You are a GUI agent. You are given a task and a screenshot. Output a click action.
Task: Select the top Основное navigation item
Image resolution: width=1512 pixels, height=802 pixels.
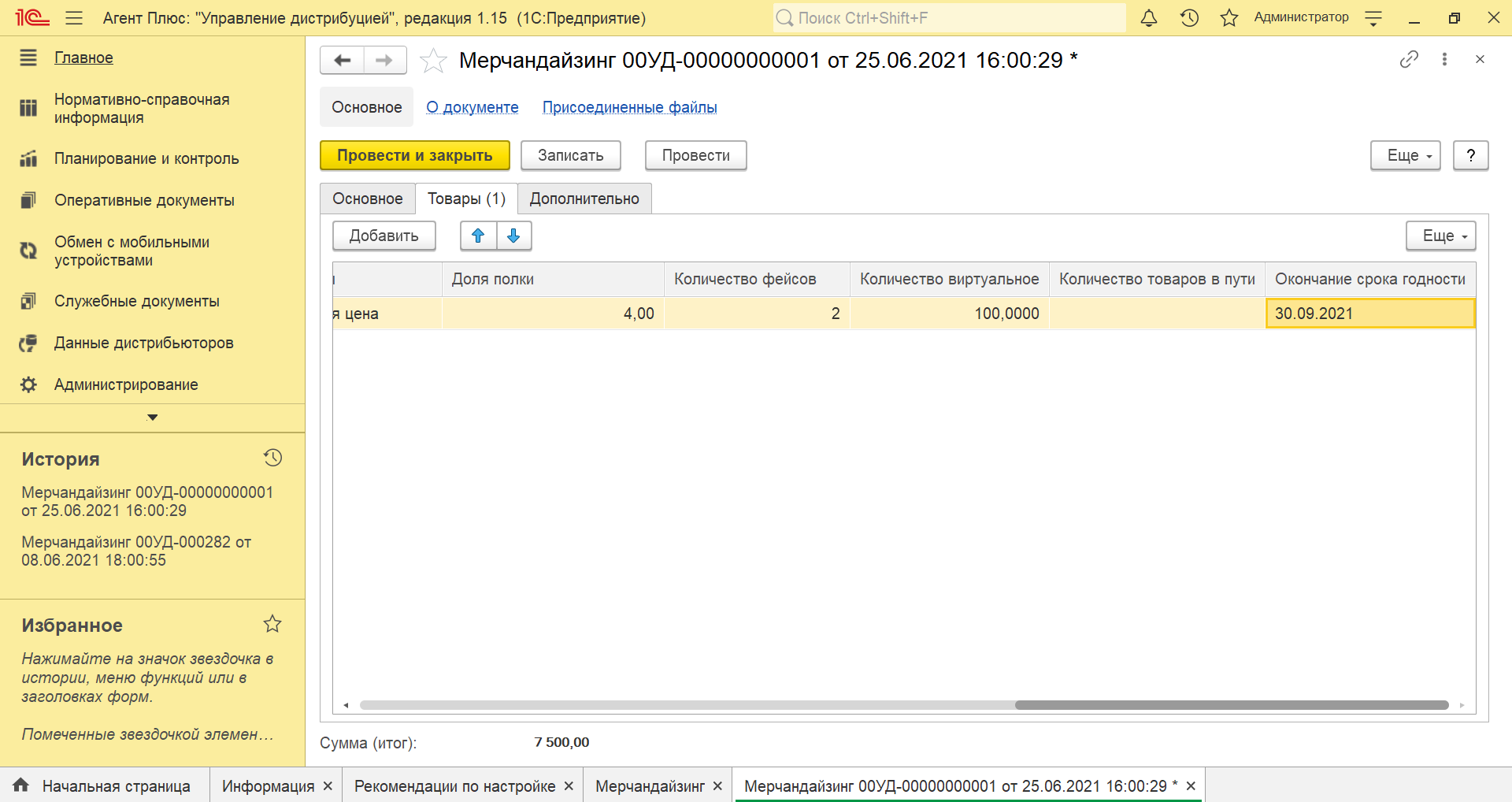(x=367, y=107)
